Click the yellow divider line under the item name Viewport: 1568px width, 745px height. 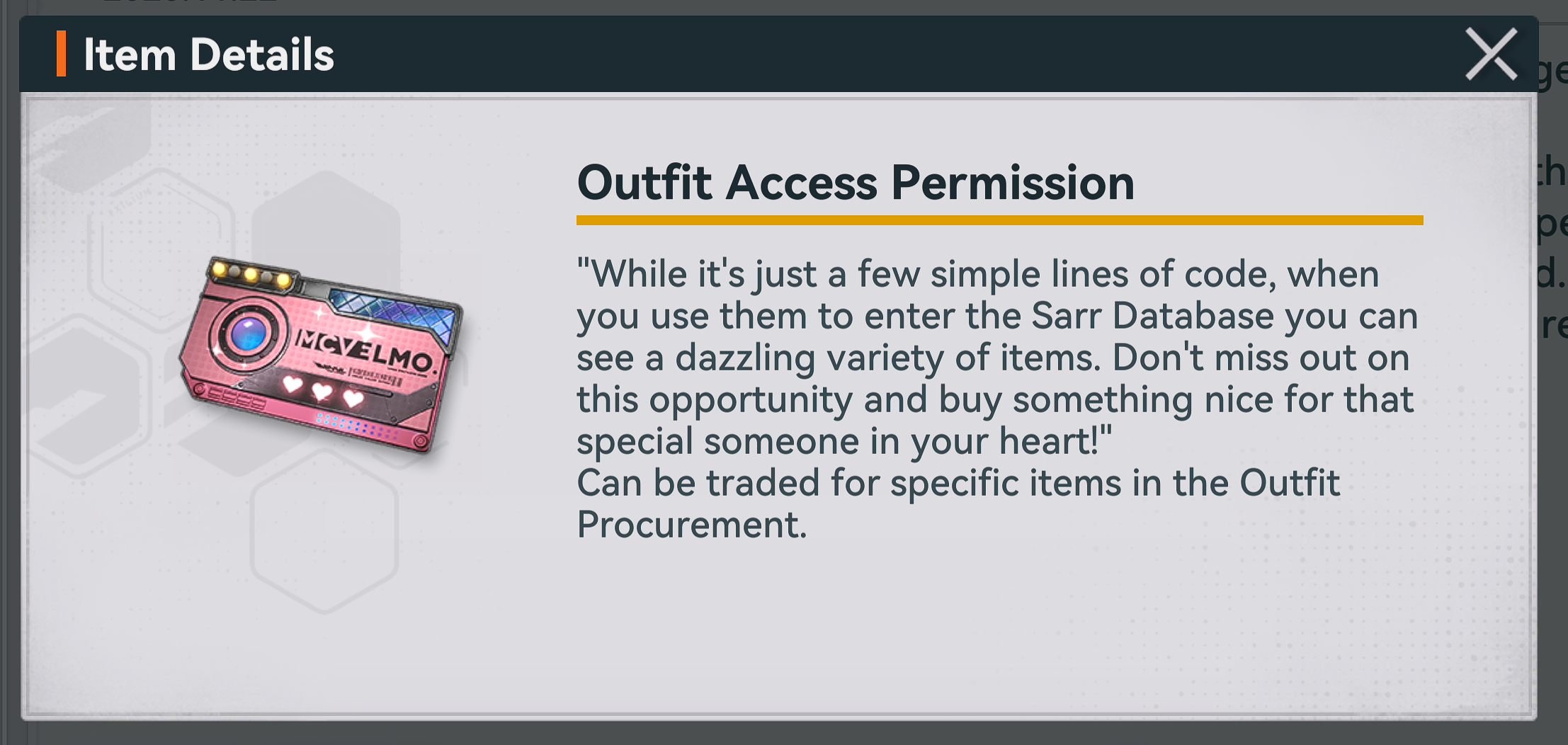pyautogui.click(x=999, y=220)
